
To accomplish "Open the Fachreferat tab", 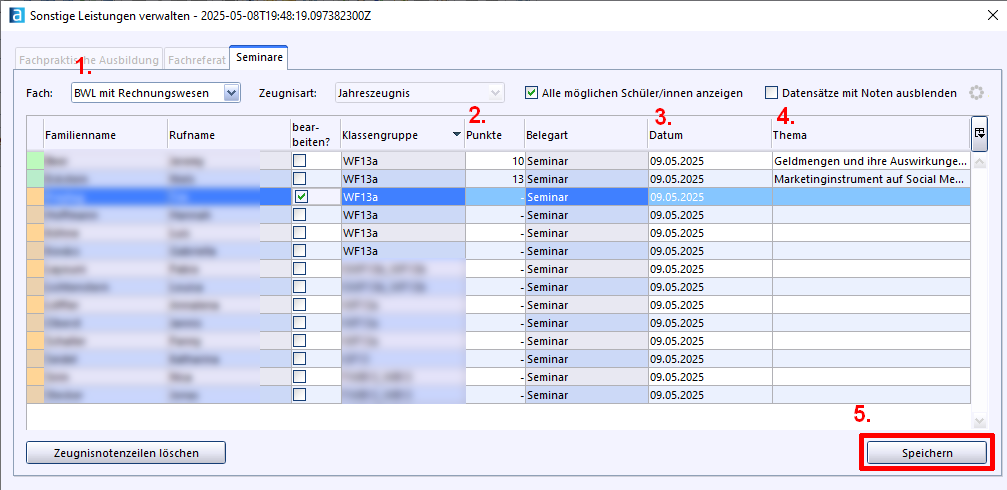I will coord(196,60).
